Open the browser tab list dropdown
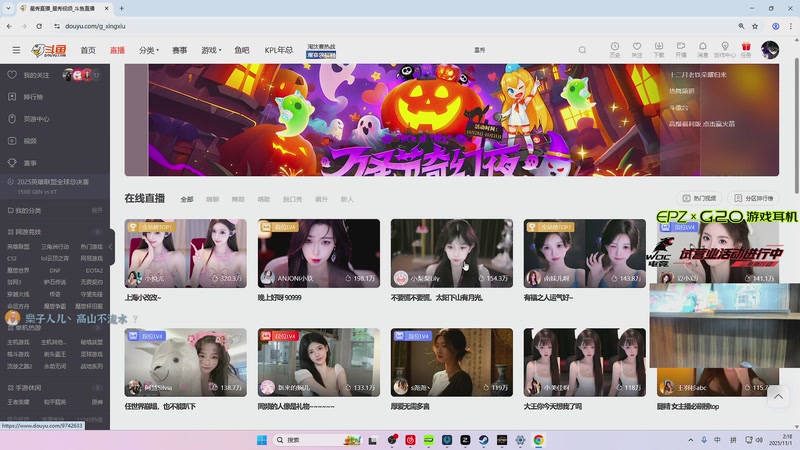 pos(8,8)
